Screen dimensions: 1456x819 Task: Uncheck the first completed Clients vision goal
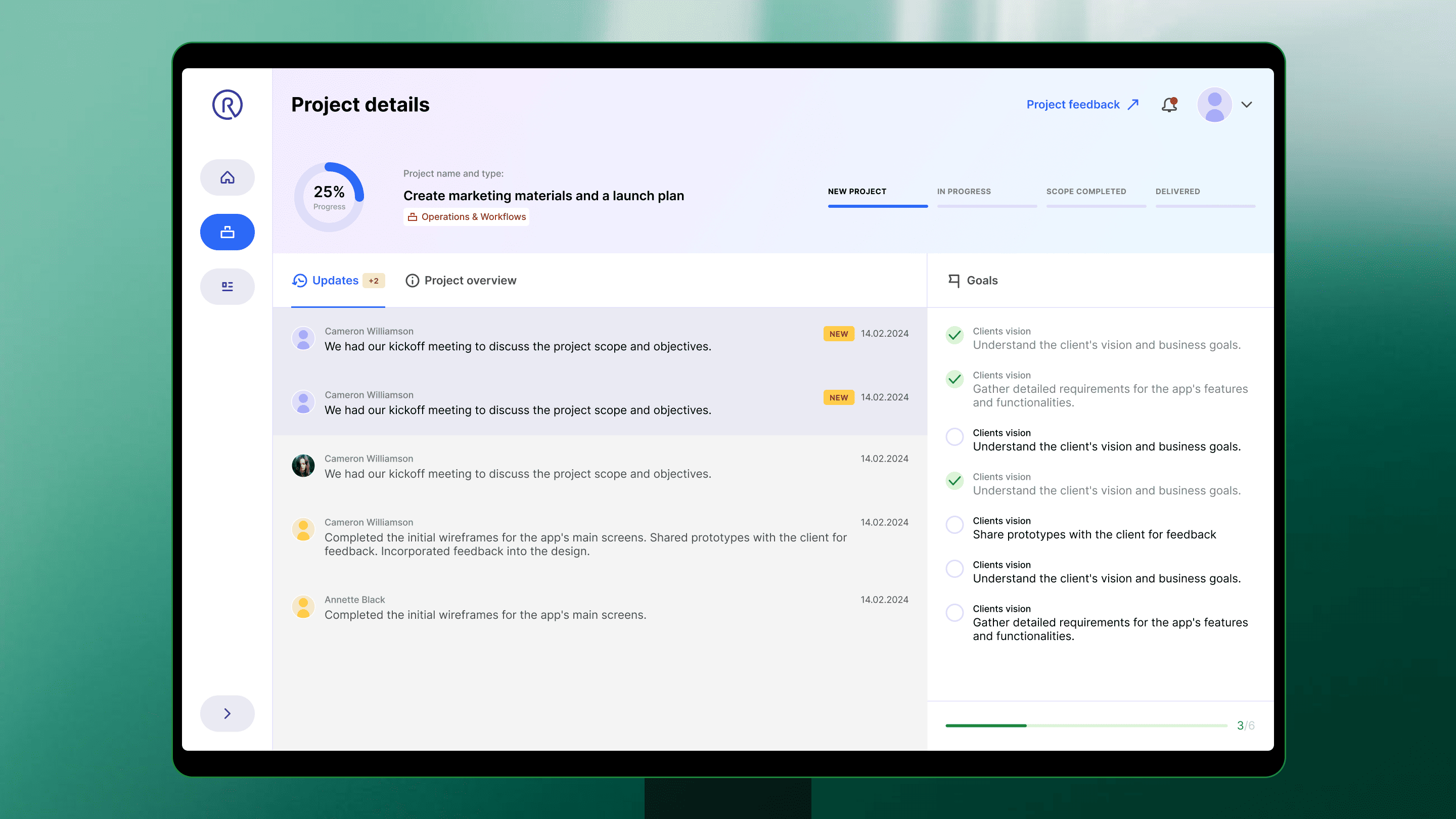(x=954, y=335)
